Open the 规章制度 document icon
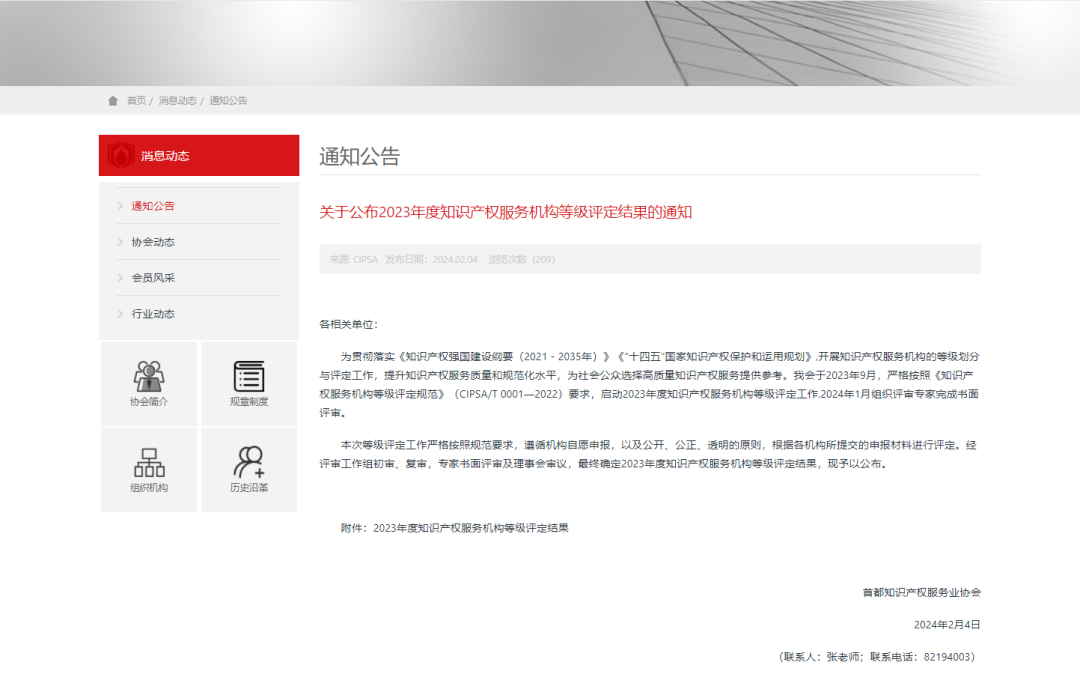 249,377
